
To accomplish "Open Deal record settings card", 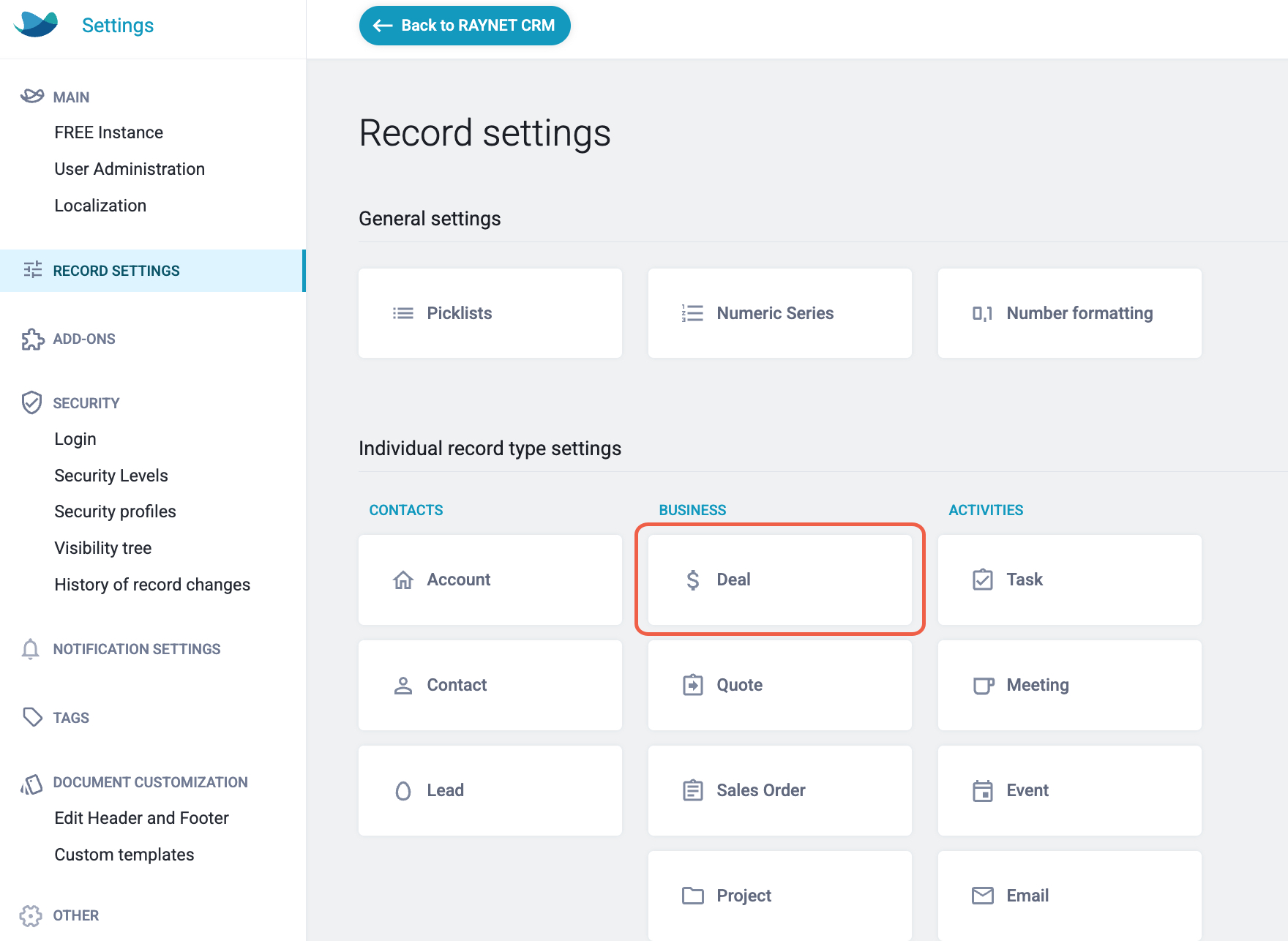I will 780,580.
